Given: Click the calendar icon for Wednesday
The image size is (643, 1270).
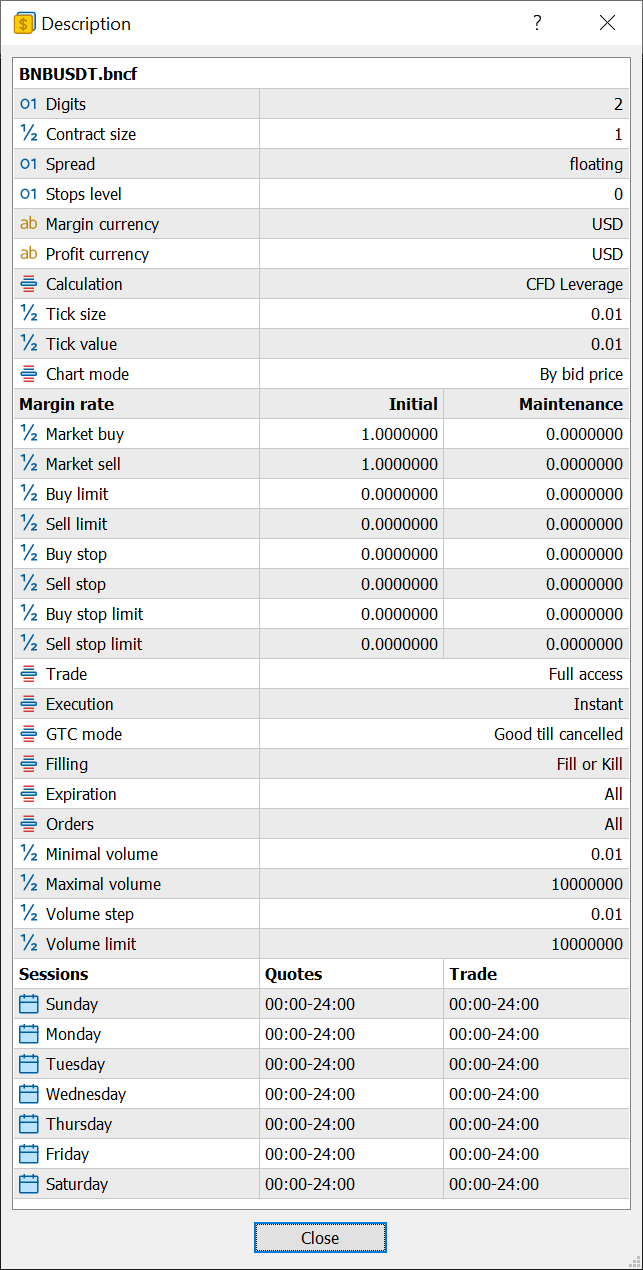Looking at the screenshot, I should point(29,1094).
